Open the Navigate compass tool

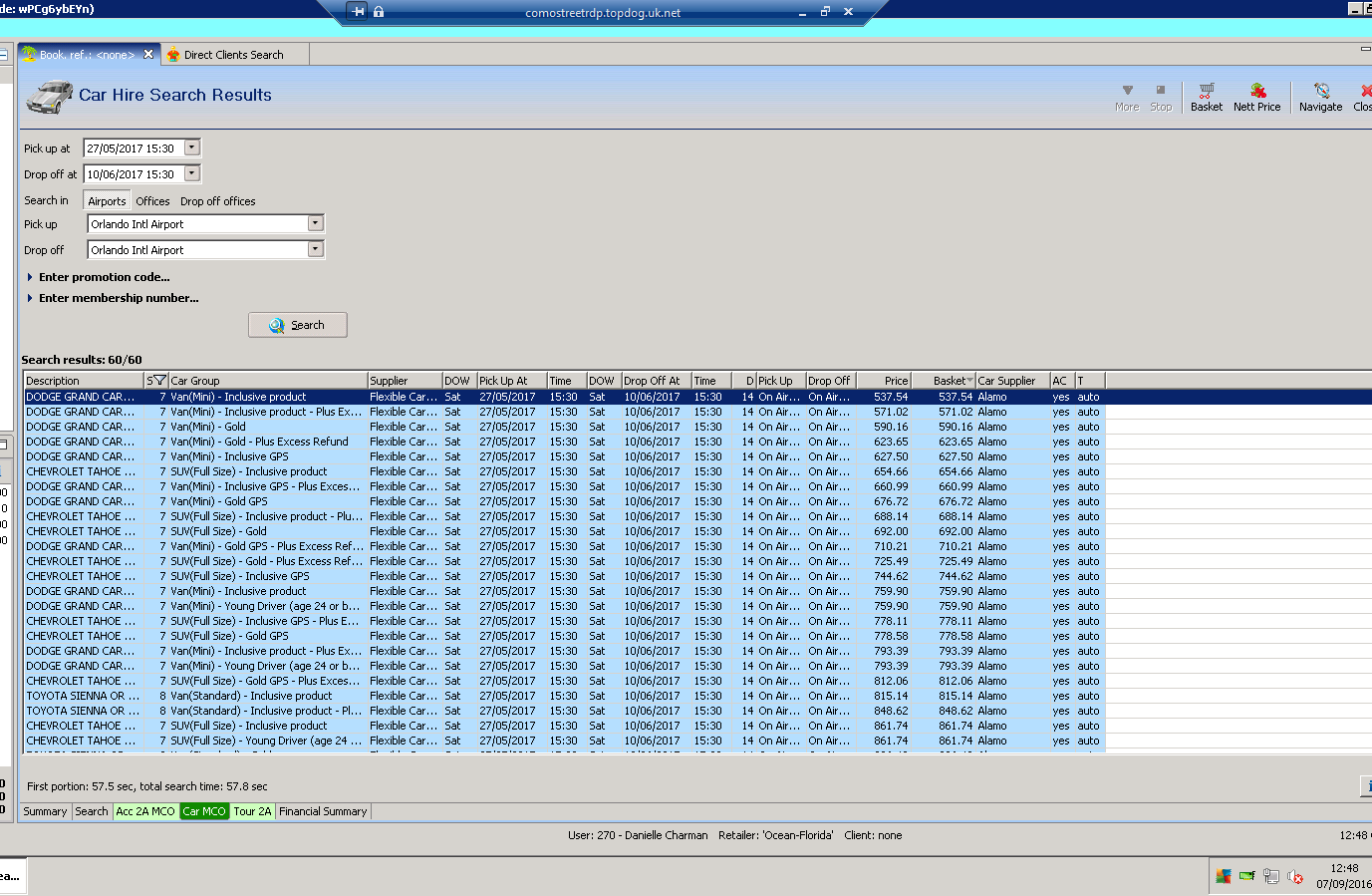[x=1320, y=97]
